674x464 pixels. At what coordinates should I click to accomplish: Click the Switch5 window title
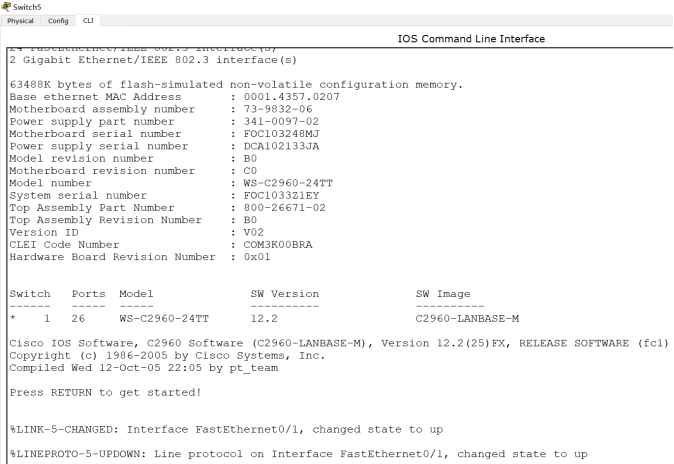click(x=27, y=7)
